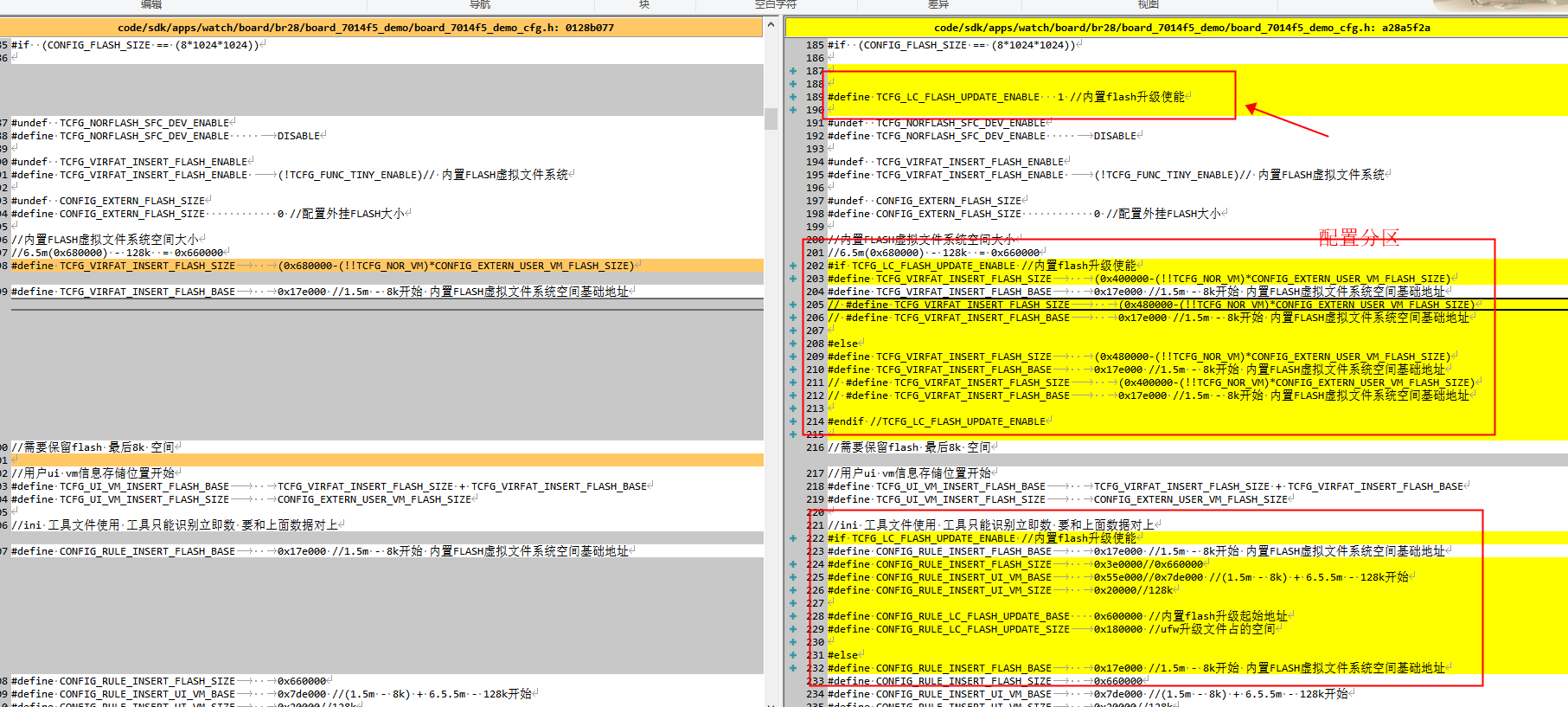Viewport: 1568px width, 707px height.
Task: Click line 218 TCFG_UI_VM_INSERT_FLASH_BASE in right pane
Action: coord(1148,486)
